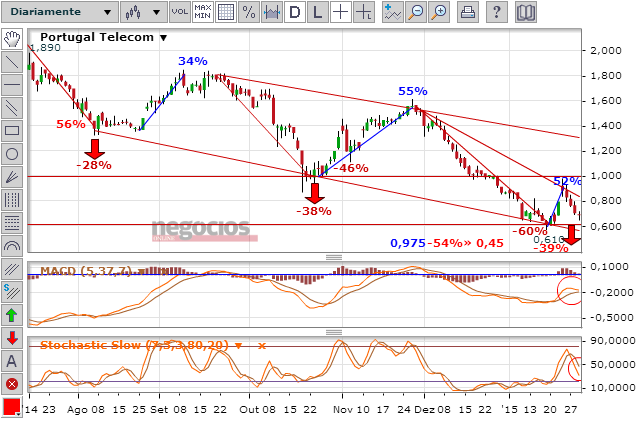This screenshot has height=421, width=639.
Task: Select the circle drawing tool
Action: (12, 154)
